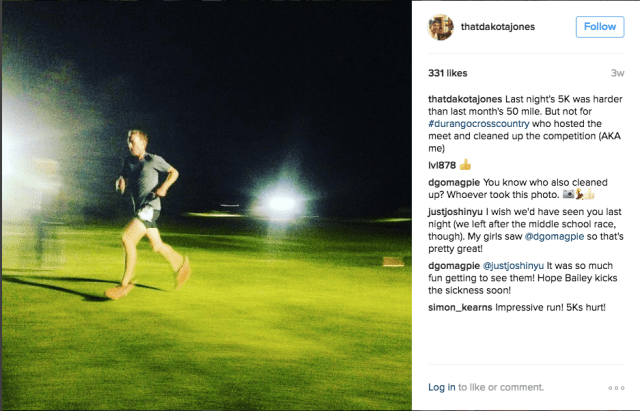Click the camera emoji in dgomagpie's comment
The width and height of the screenshot is (640, 411).
568,194
